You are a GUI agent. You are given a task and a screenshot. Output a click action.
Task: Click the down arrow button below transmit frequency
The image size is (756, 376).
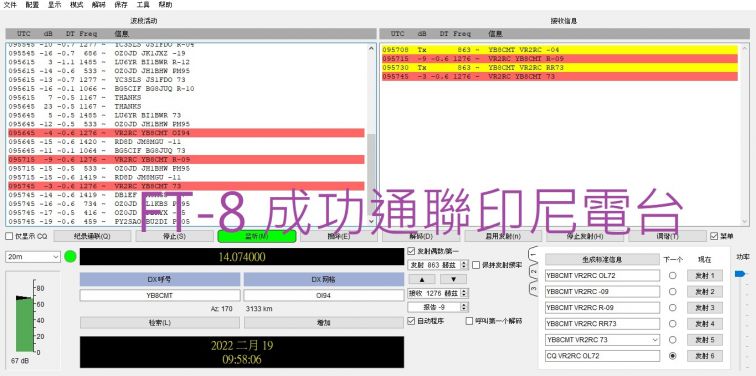(x=453, y=279)
